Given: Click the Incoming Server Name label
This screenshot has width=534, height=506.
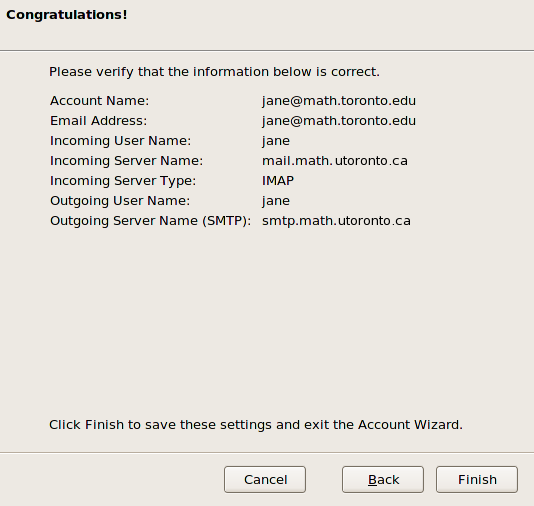Looking at the screenshot, I should (x=126, y=161).
